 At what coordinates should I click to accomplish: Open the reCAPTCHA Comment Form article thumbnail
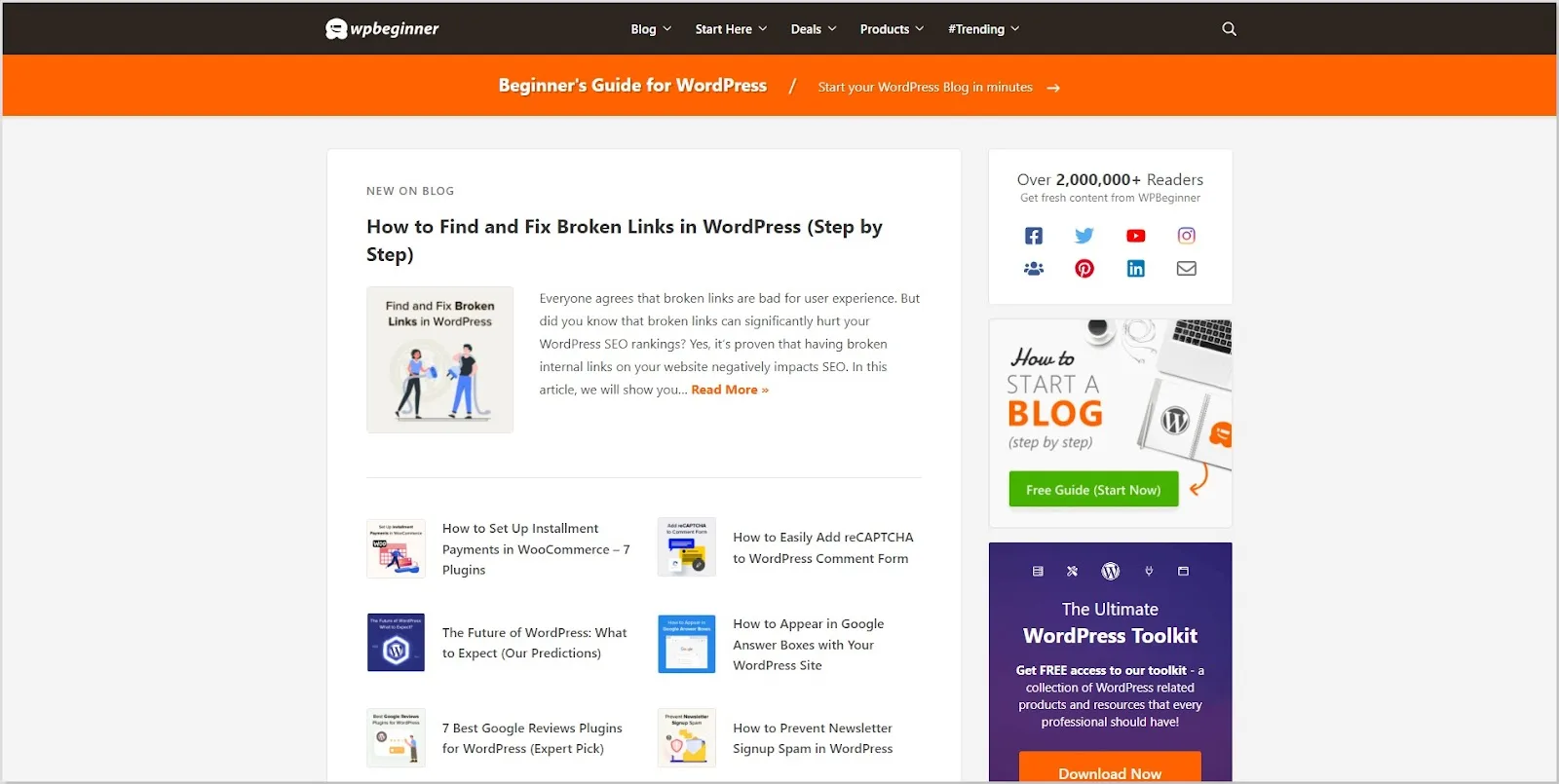point(687,547)
